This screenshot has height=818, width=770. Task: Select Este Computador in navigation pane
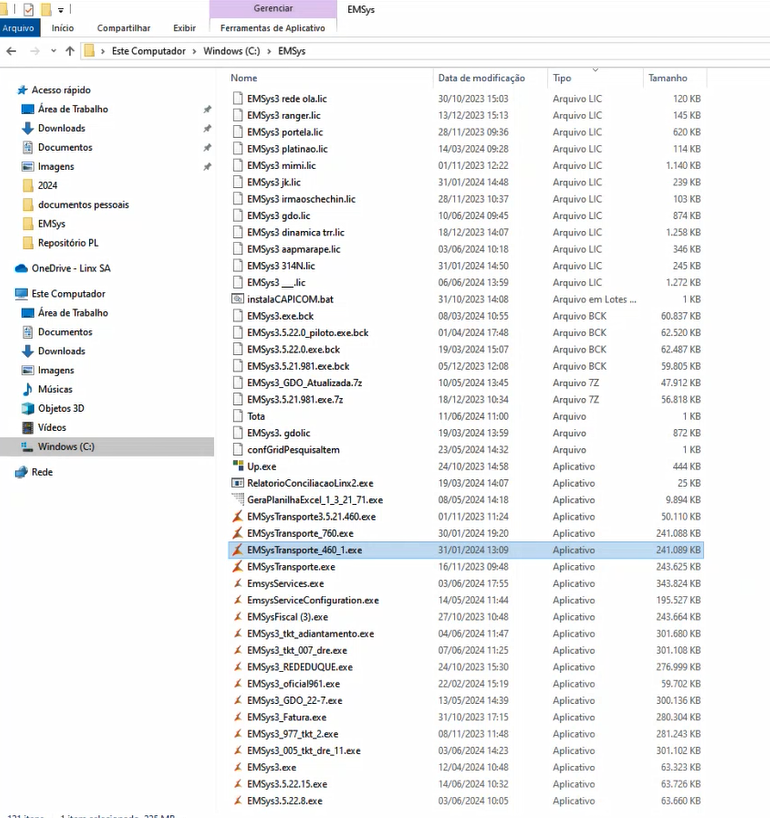[68, 294]
